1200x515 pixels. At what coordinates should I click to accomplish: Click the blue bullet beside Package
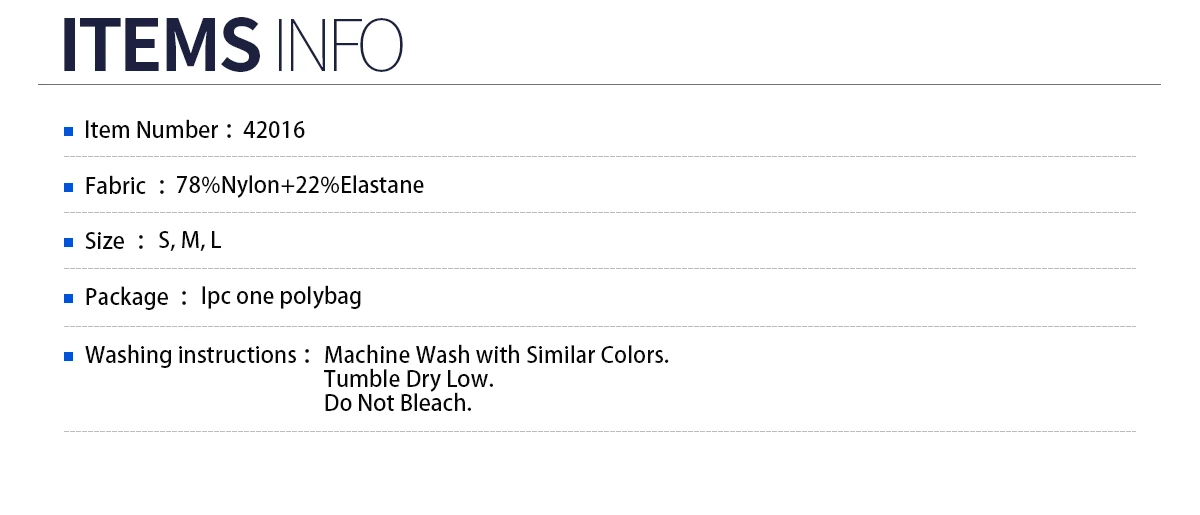pos(69,299)
